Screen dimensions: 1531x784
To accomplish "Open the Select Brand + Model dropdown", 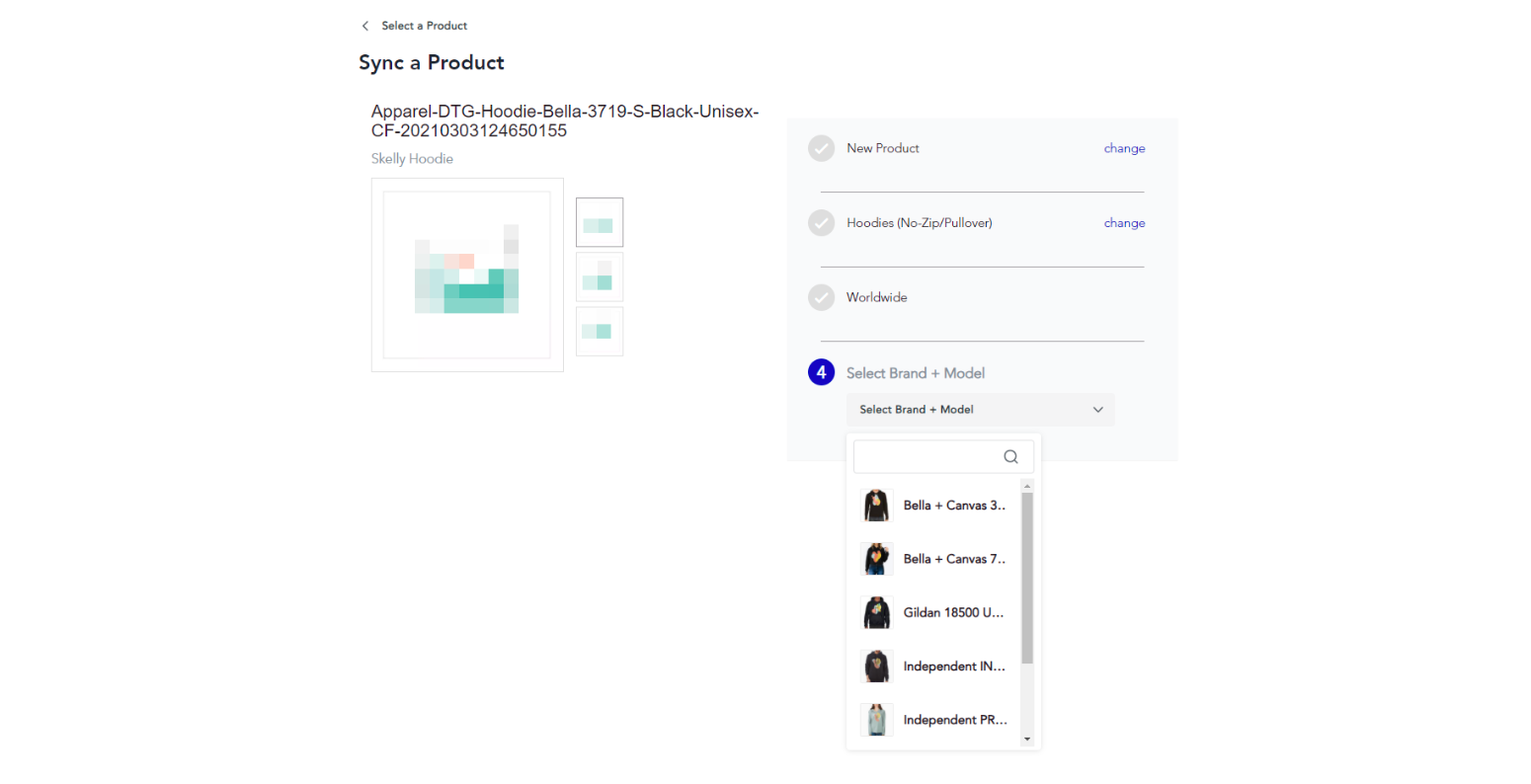I will [x=980, y=410].
